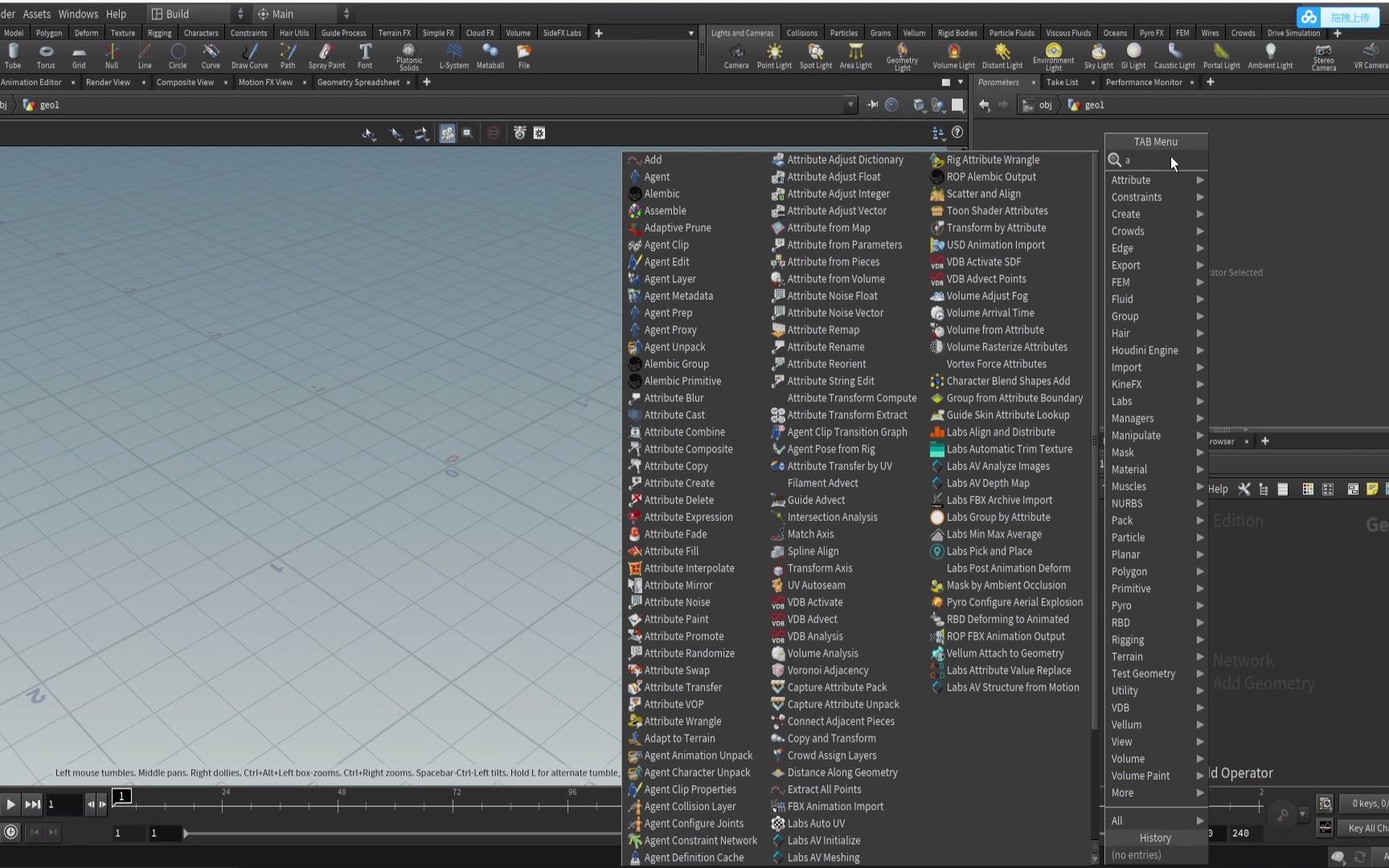Click the Platonic Solids shelf tool
Viewport: 1389px width, 868px height.
(x=408, y=55)
